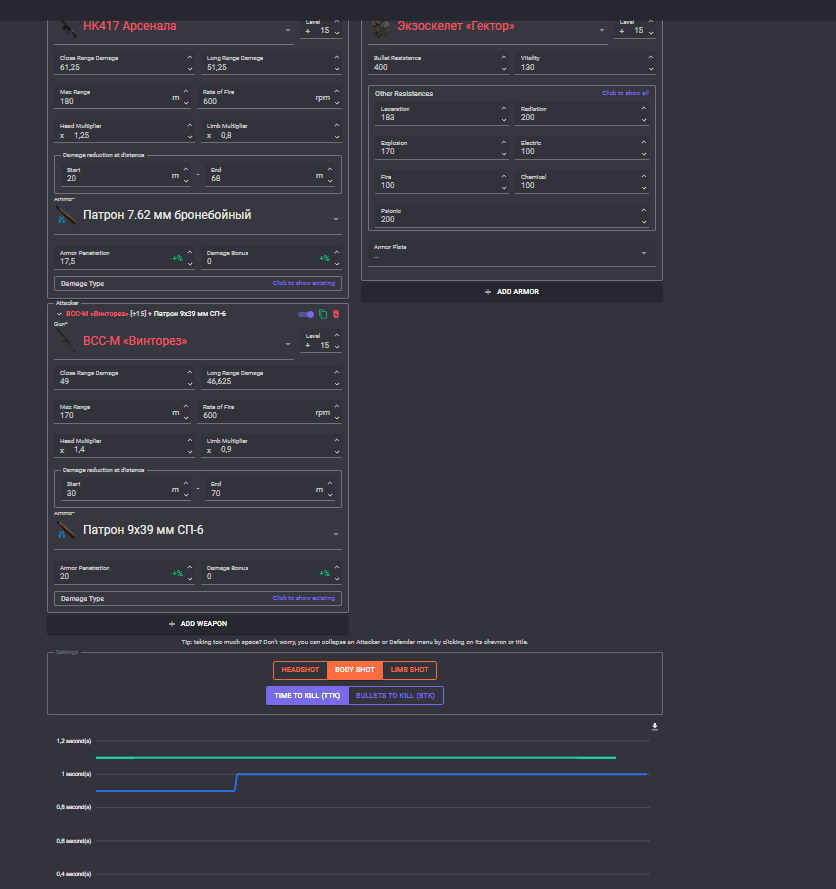836x889 pixels.
Task: Select the Headshot option
Action: (x=300, y=670)
